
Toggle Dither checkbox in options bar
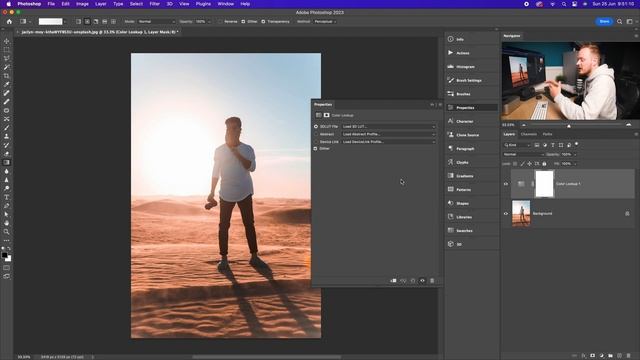tap(243, 21)
